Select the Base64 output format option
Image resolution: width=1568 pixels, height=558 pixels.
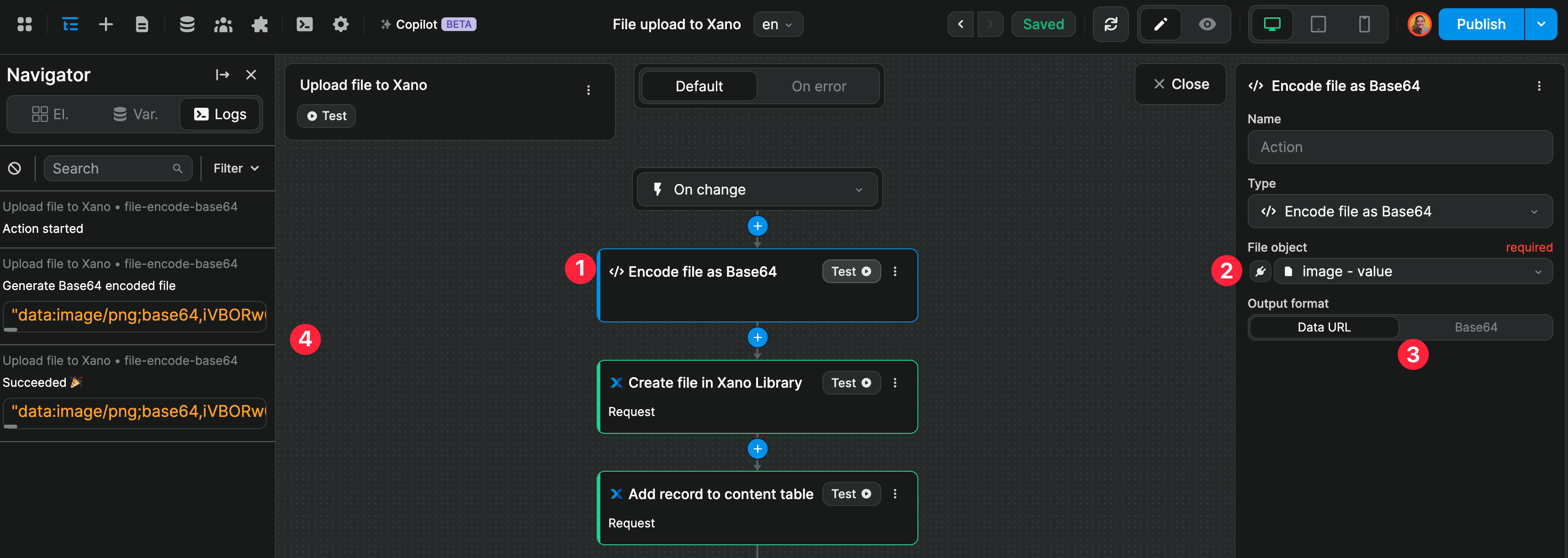1477,327
